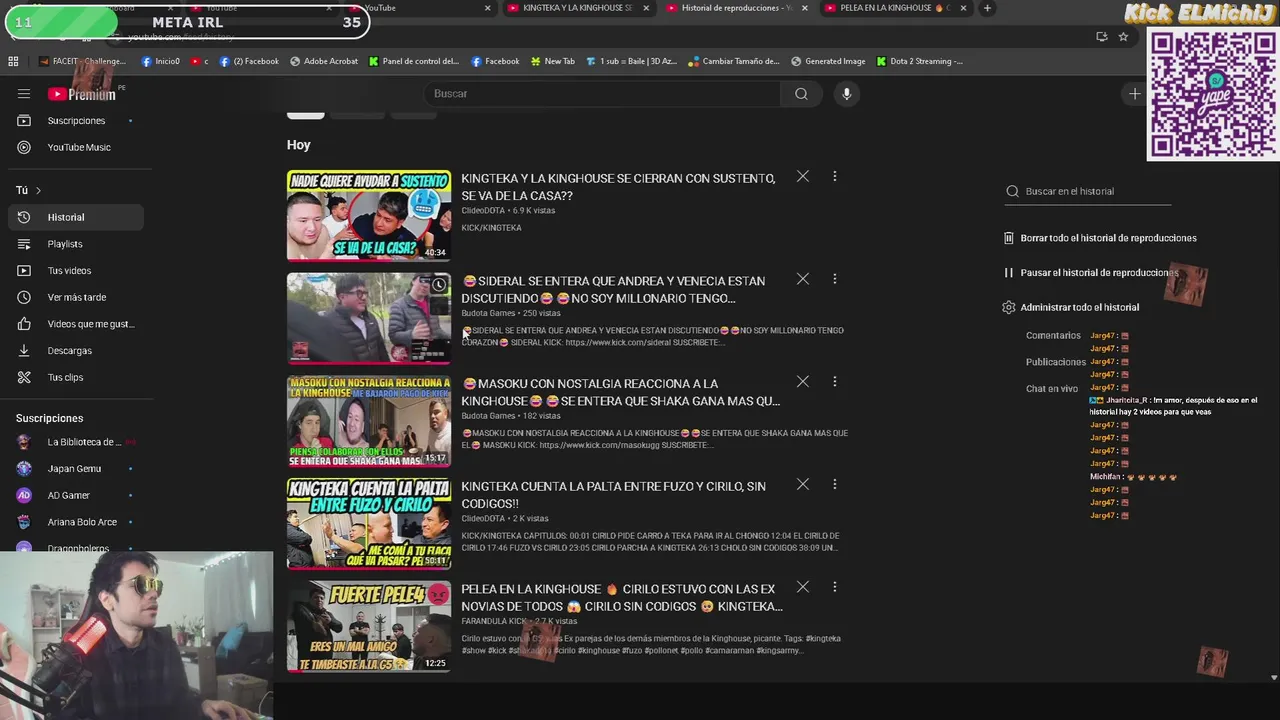
Task: Open the ClideoDOTA channel under first video
Action: (x=483, y=211)
